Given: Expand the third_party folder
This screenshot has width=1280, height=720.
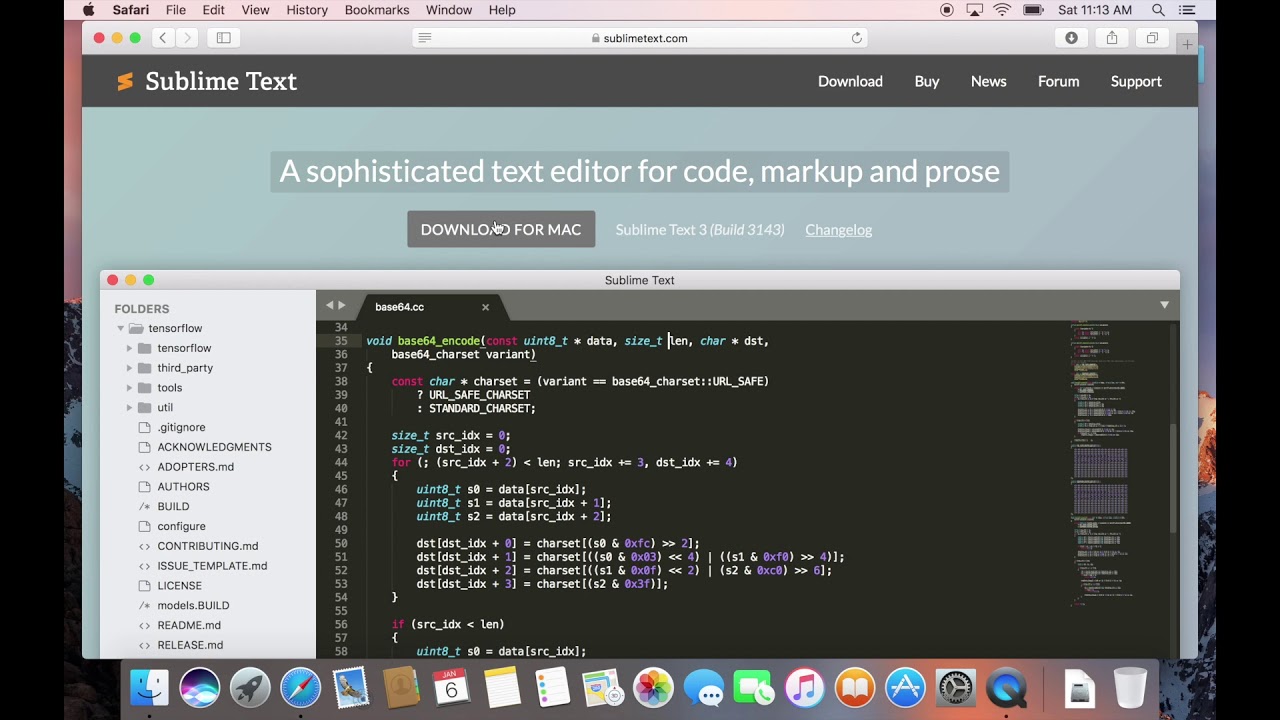Looking at the screenshot, I should 129,368.
